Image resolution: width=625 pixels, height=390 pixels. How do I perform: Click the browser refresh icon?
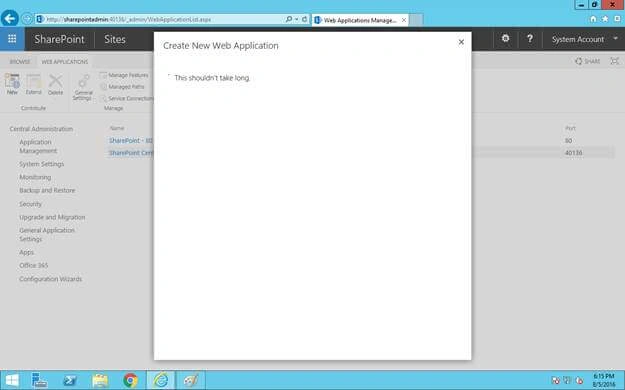pyautogui.click(x=305, y=19)
